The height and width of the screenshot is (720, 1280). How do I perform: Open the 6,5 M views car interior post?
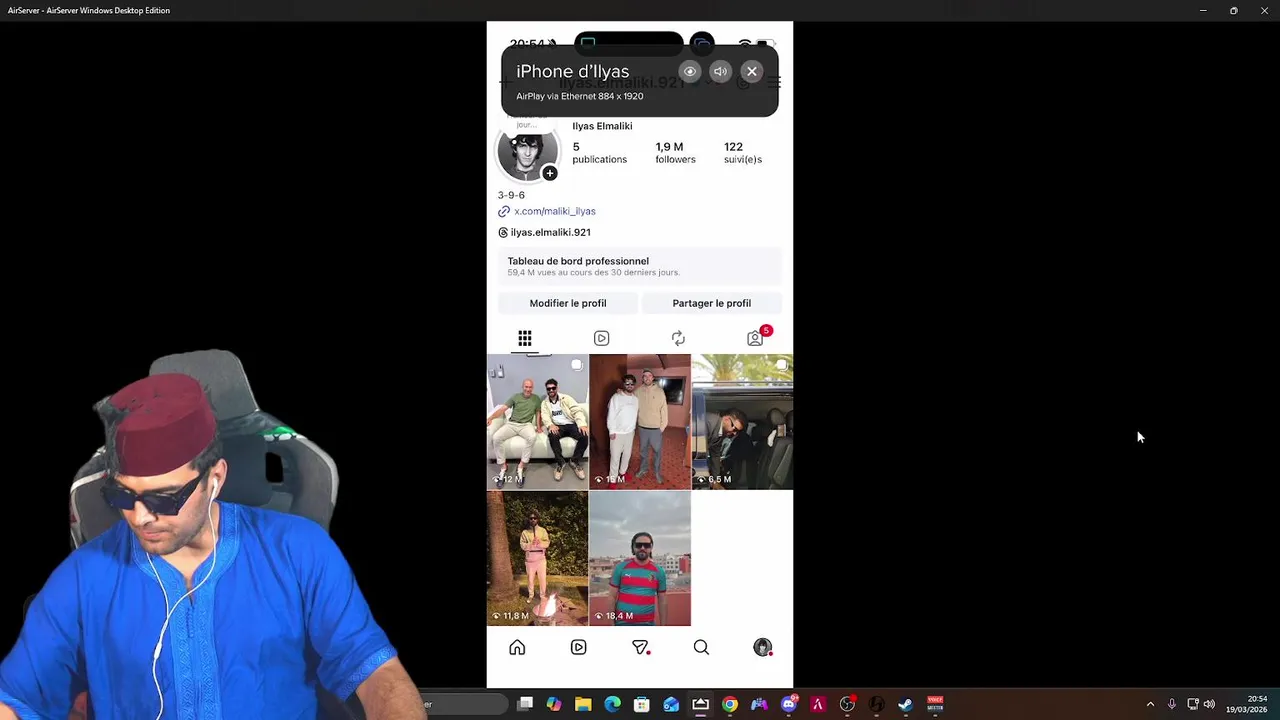[x=742, y=421]
